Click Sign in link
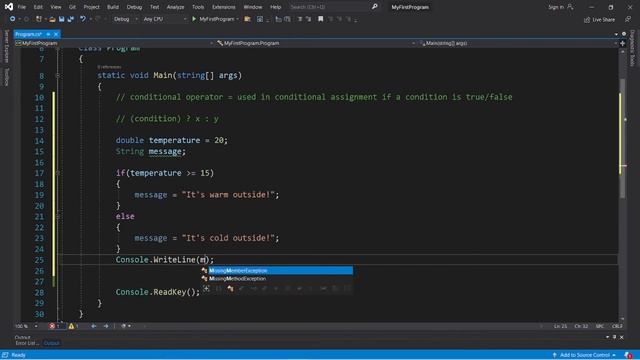This screenshot has width=640, height=360. pyautogui.click(x=561, y=7)
